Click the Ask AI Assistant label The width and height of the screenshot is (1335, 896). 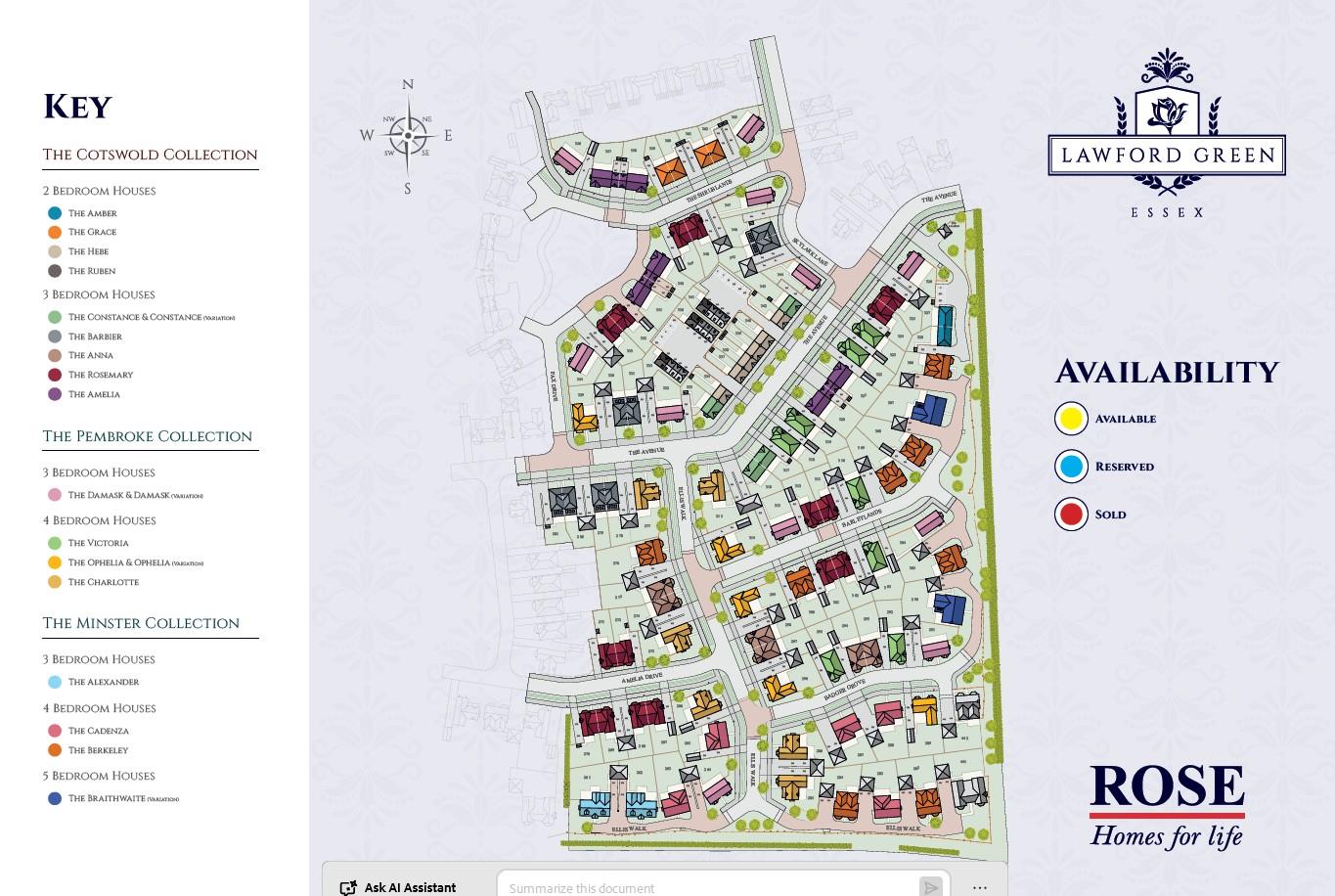(410, 887)
